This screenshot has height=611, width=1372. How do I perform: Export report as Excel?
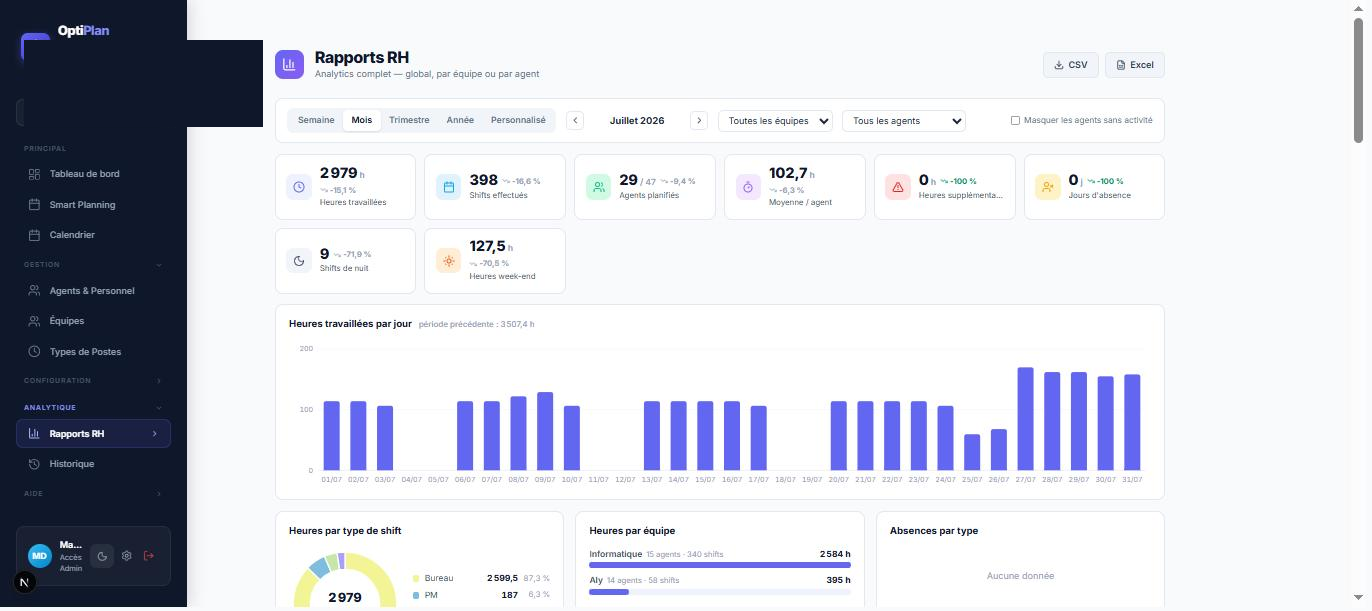pyautogui.click(x=1135, y=65)
